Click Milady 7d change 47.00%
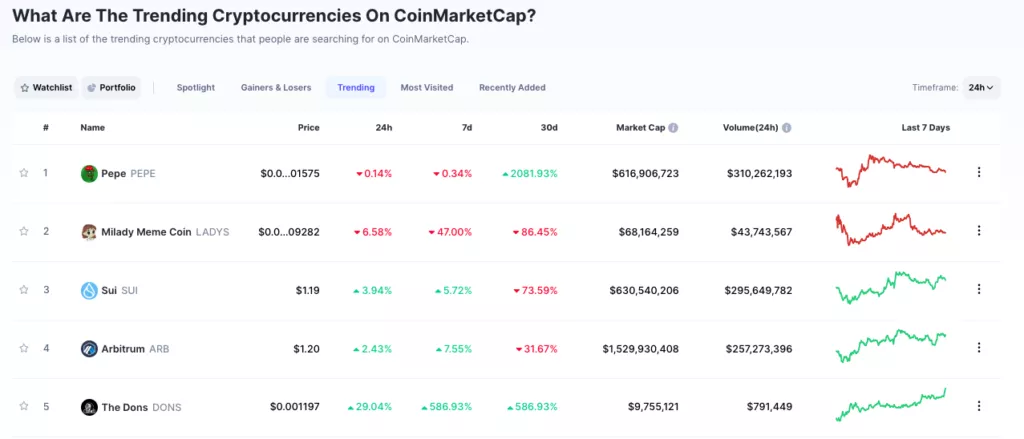 (x=451, y=232)
